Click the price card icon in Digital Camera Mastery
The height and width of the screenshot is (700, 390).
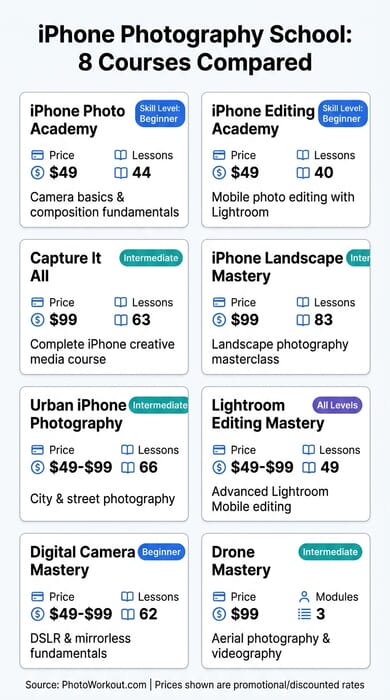pos(37,597)
